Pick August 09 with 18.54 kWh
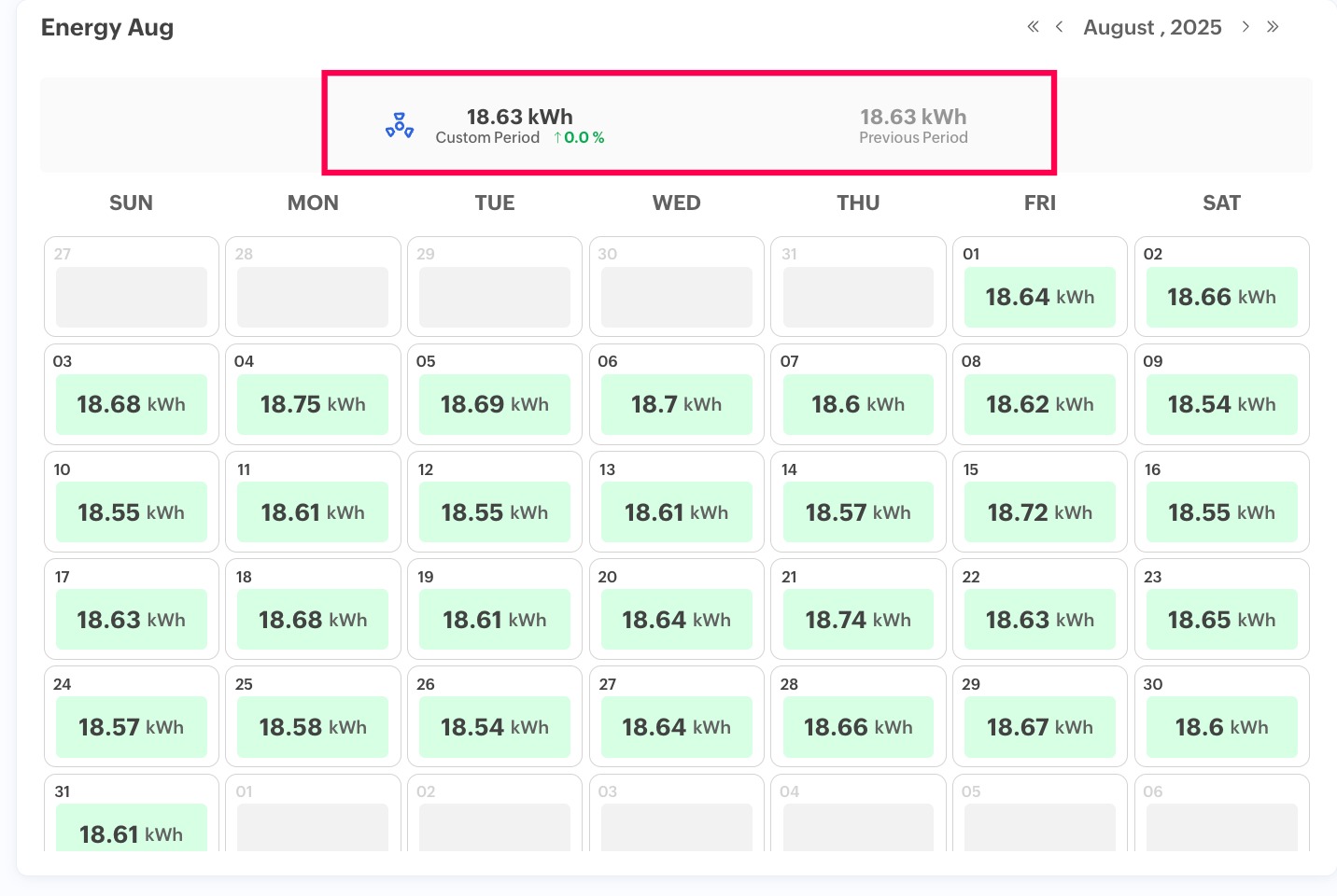 point(1221,404)
